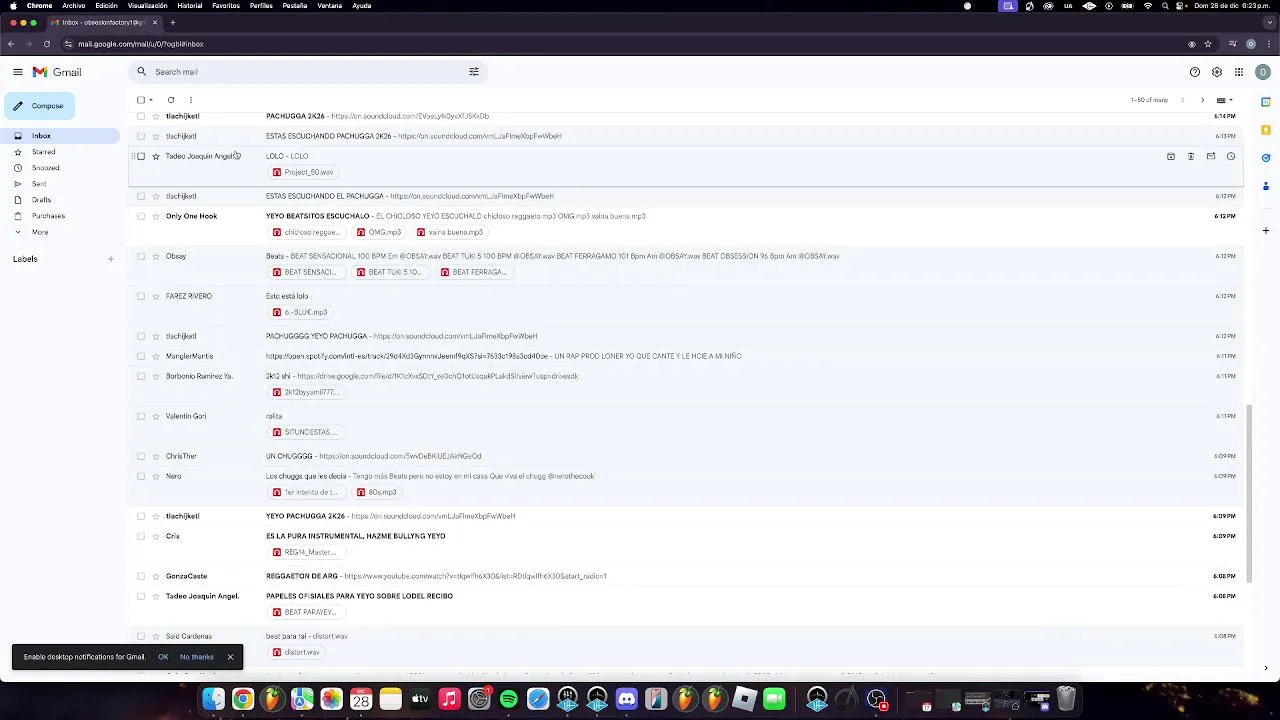Select the Tadeo Joaquin LOLO email checkbox
The height and width of the screenshot is (720, 1280).
tap(141, 156)
